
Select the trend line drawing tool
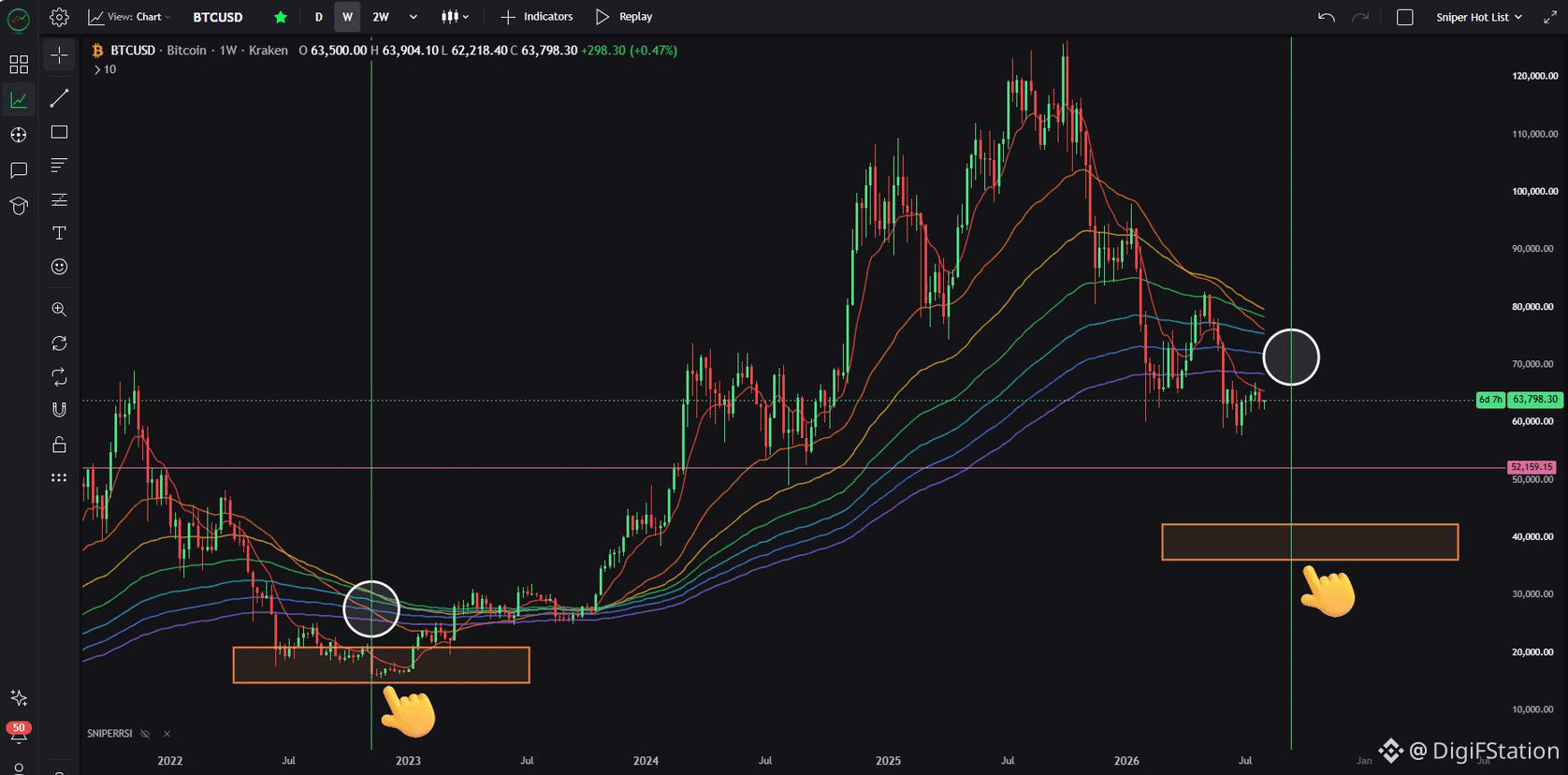point(59,98)
